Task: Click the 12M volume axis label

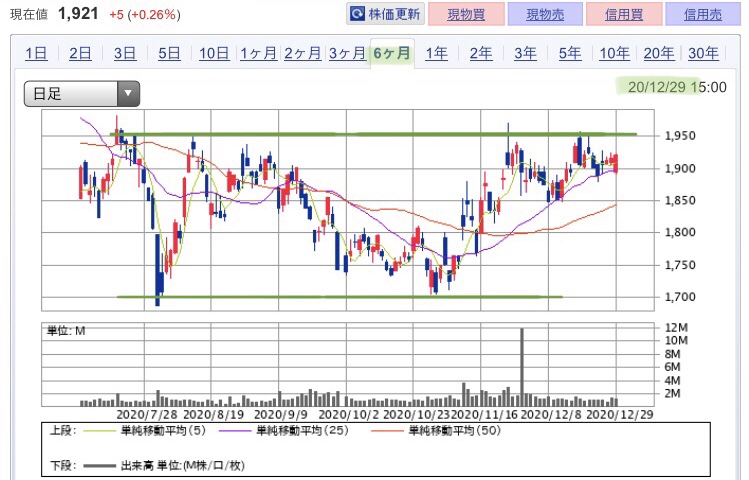Action: click(x=676, y=328)
